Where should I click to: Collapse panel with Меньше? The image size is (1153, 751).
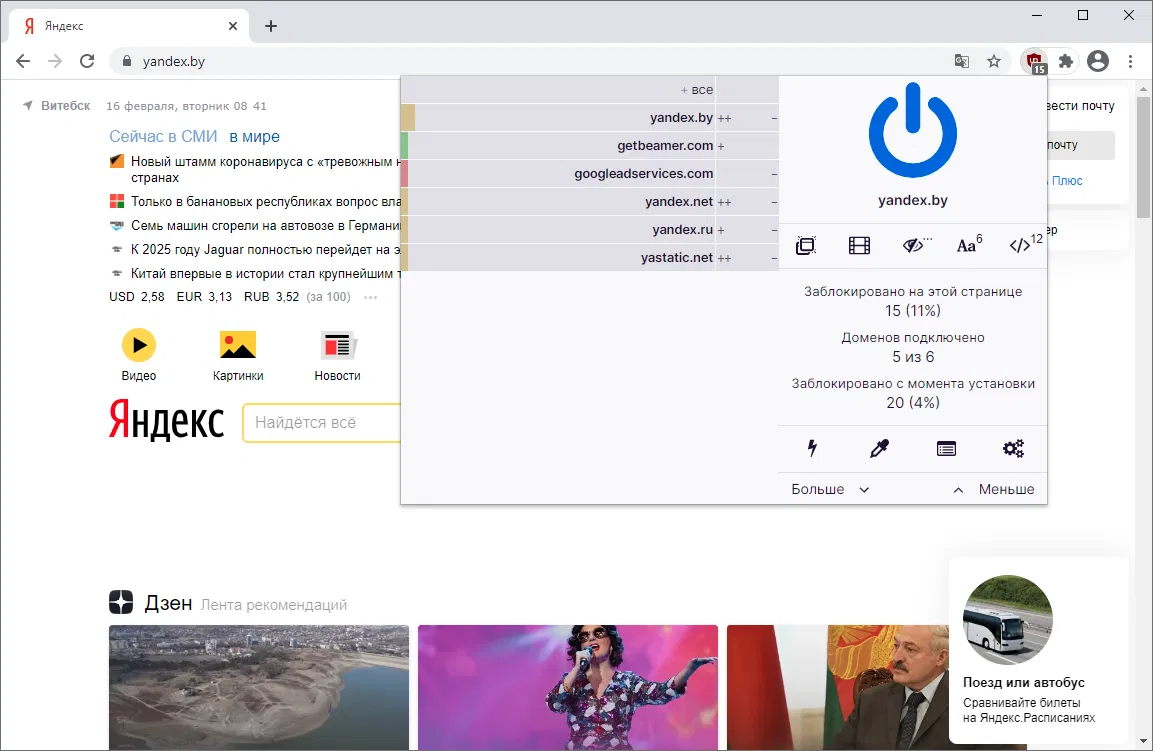[993, 489]
